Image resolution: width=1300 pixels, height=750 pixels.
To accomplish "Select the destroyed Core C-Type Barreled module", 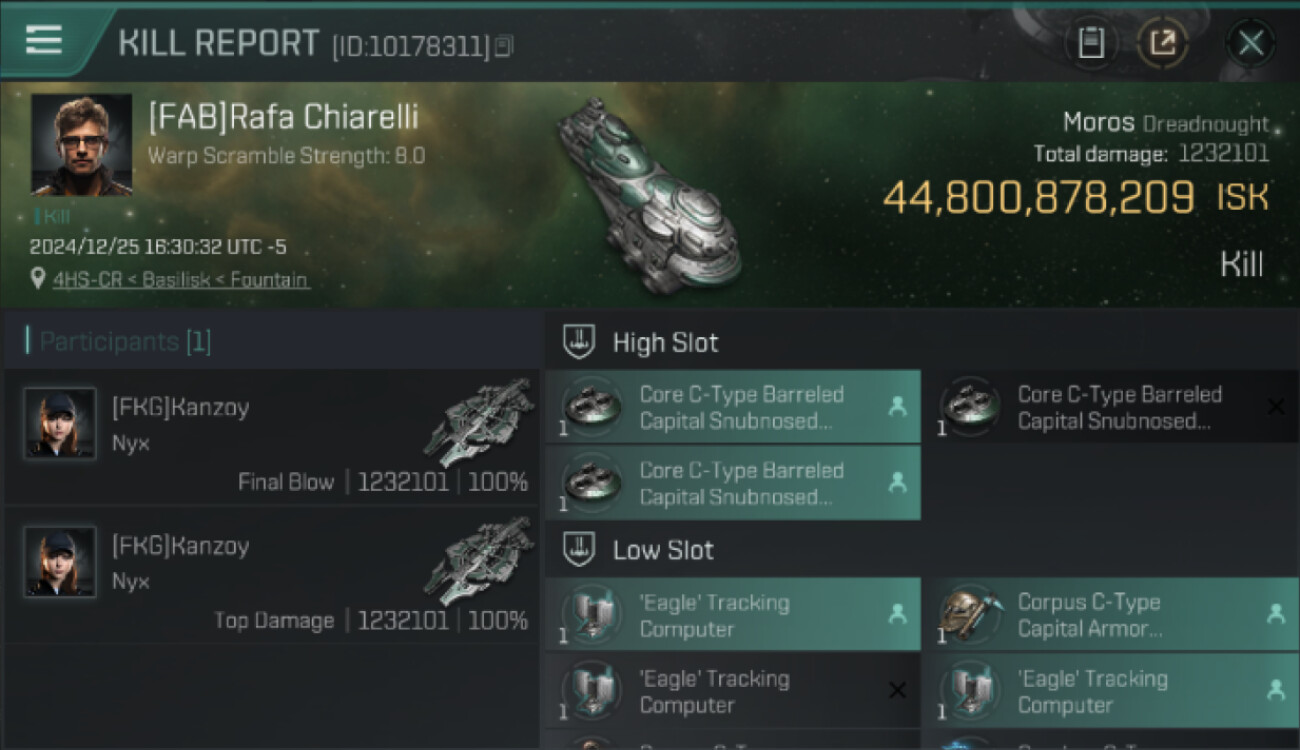I will (1110, 408).
